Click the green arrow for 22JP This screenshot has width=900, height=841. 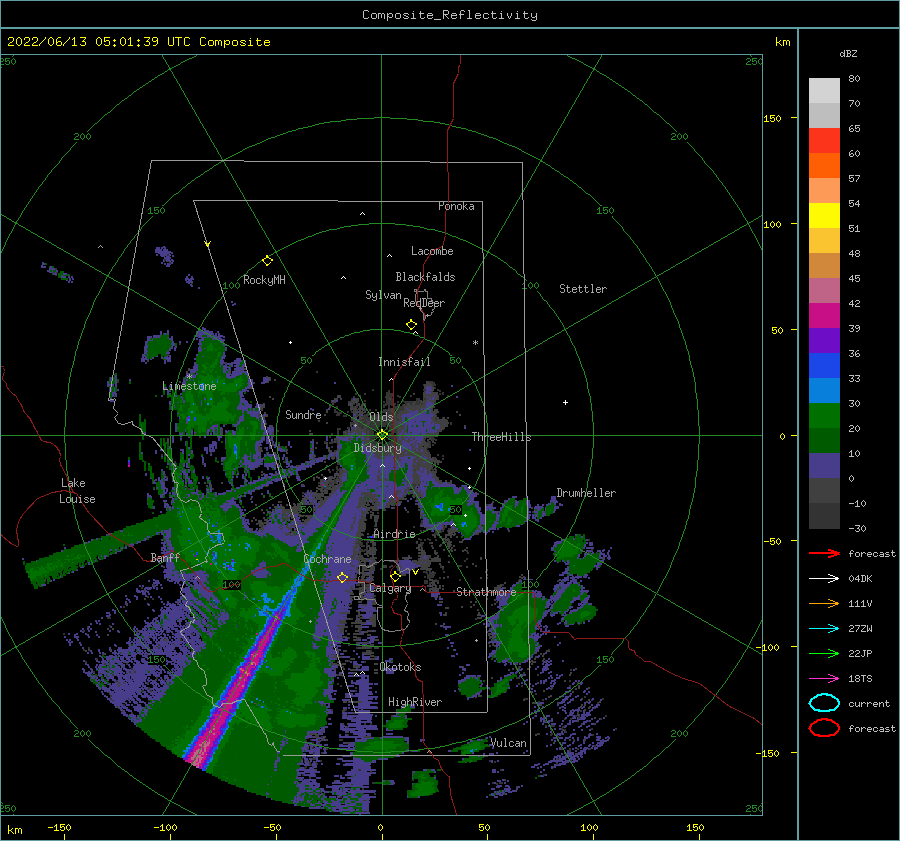[824, 653]
